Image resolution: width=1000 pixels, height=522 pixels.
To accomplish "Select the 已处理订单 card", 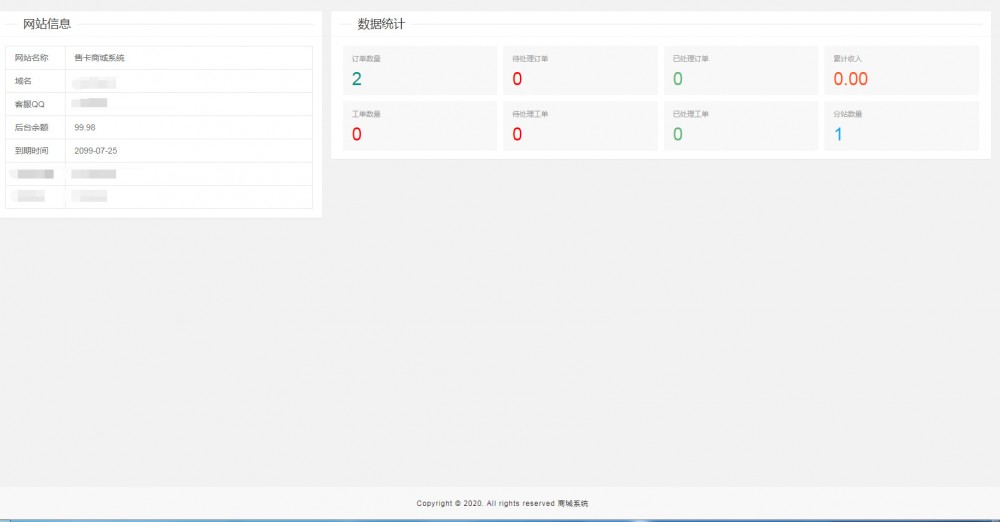I will click(740, 71).
